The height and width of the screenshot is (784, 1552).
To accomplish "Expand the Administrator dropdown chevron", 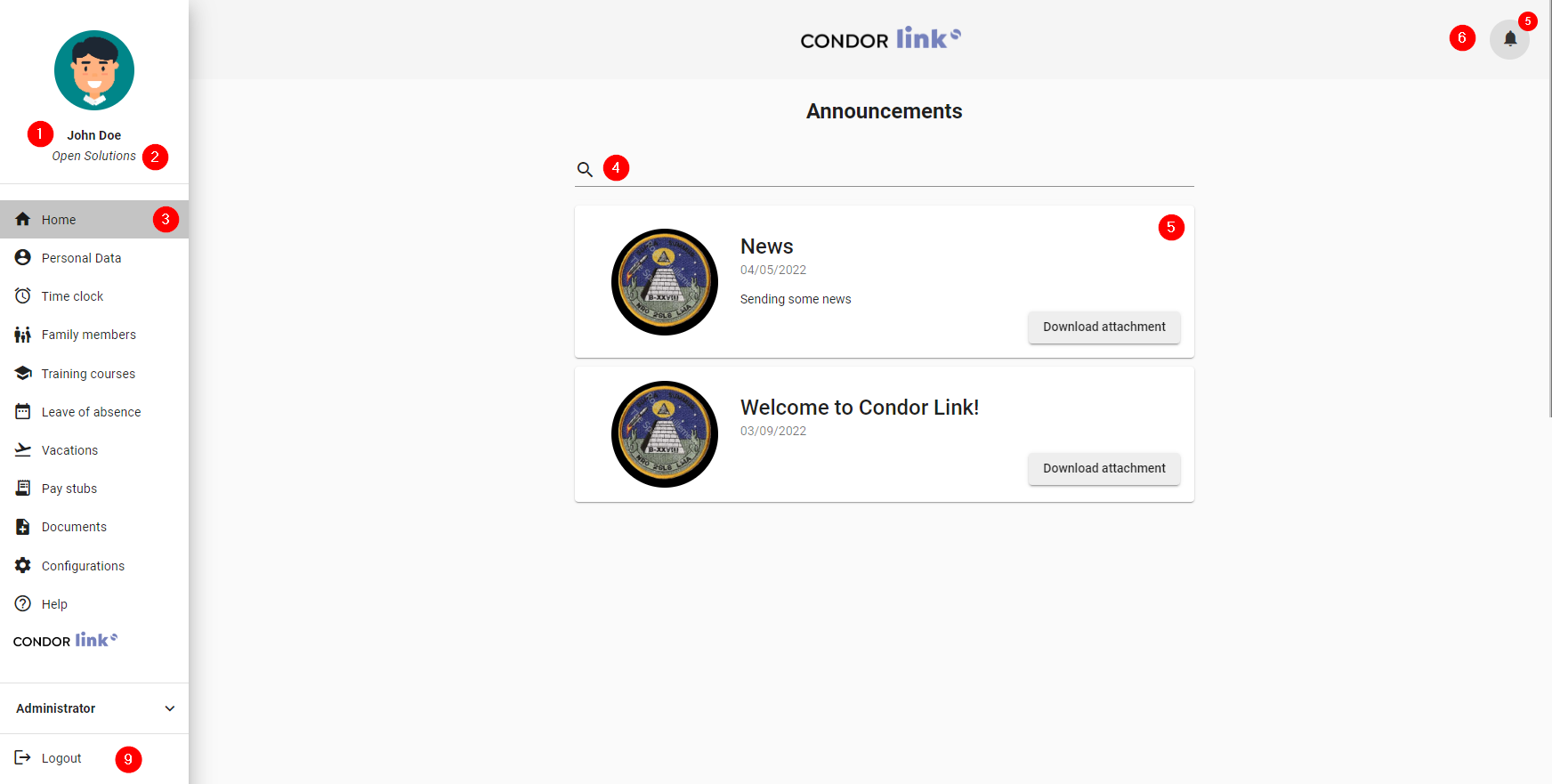I will 170,708.
